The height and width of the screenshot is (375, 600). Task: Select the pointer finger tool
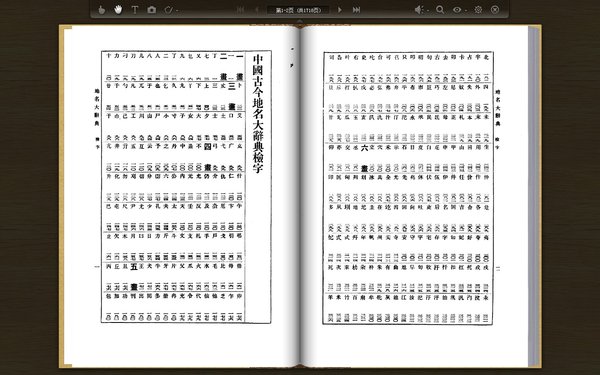click(101, 10)
